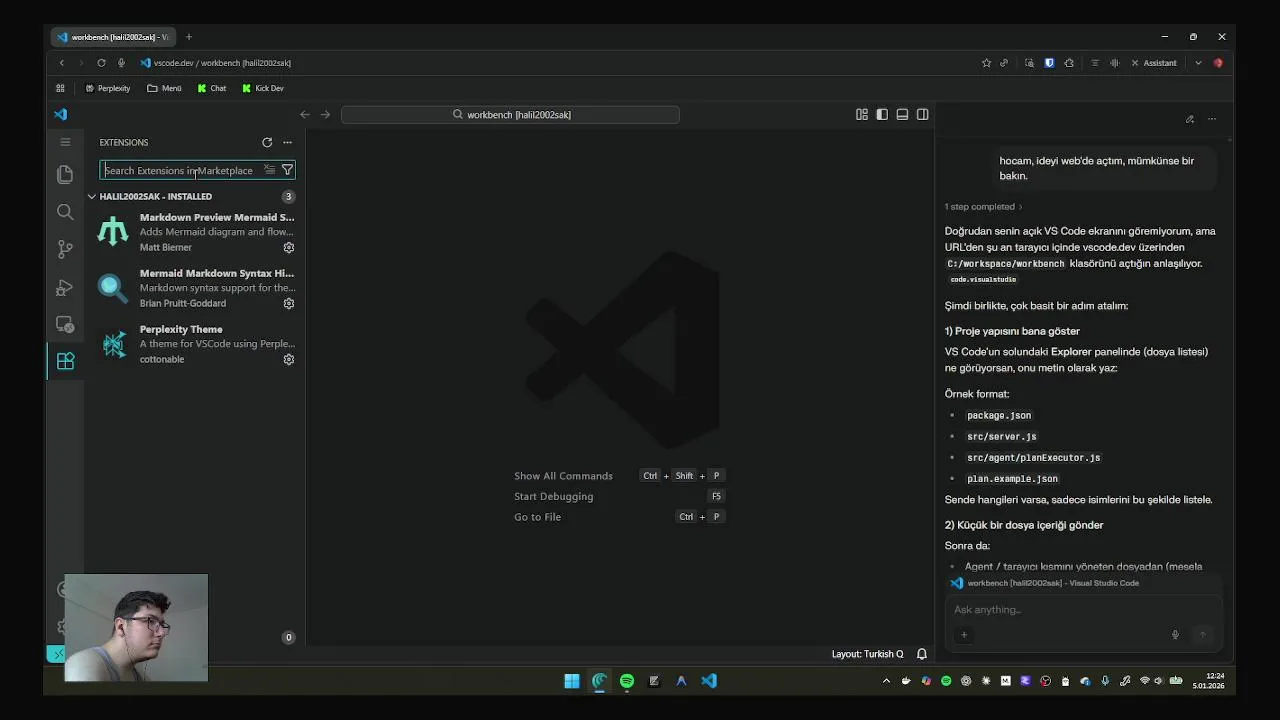
Task: Refresh the Extensions list
Action: (267, 142)
